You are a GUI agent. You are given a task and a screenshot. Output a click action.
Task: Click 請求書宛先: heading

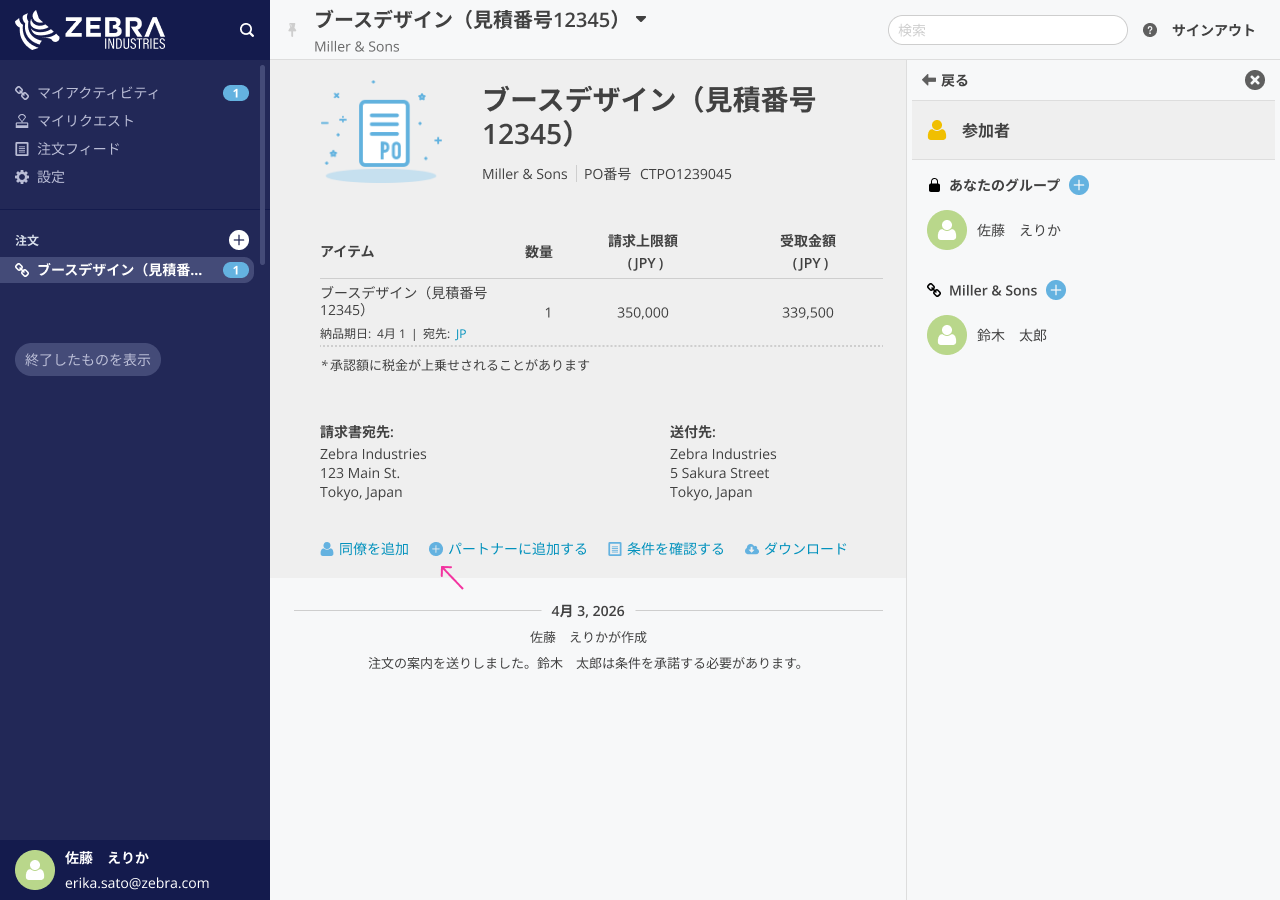(357, 432)
